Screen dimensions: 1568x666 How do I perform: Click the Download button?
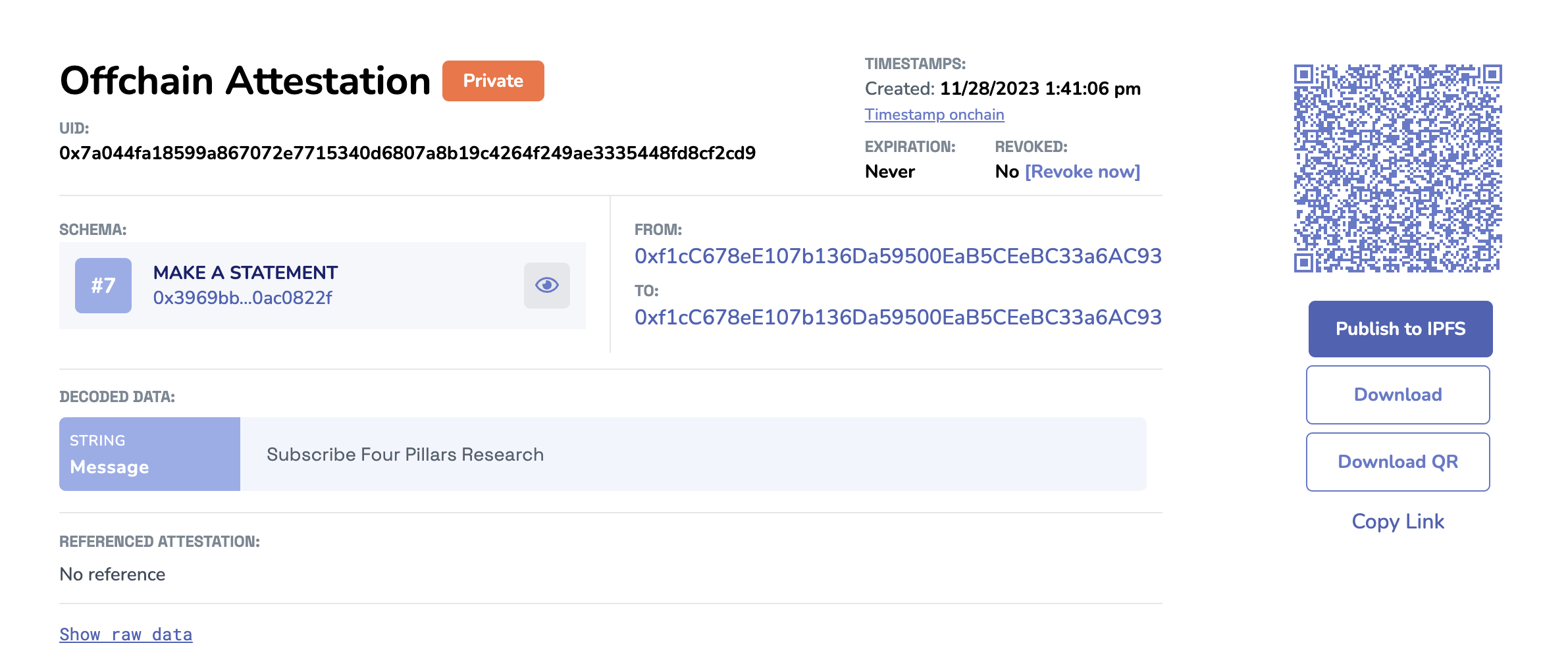(x=1398, y=395)
